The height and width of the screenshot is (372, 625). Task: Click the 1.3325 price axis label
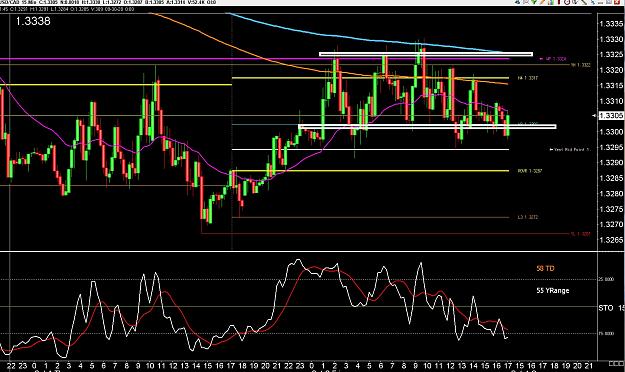coord(611,54)
